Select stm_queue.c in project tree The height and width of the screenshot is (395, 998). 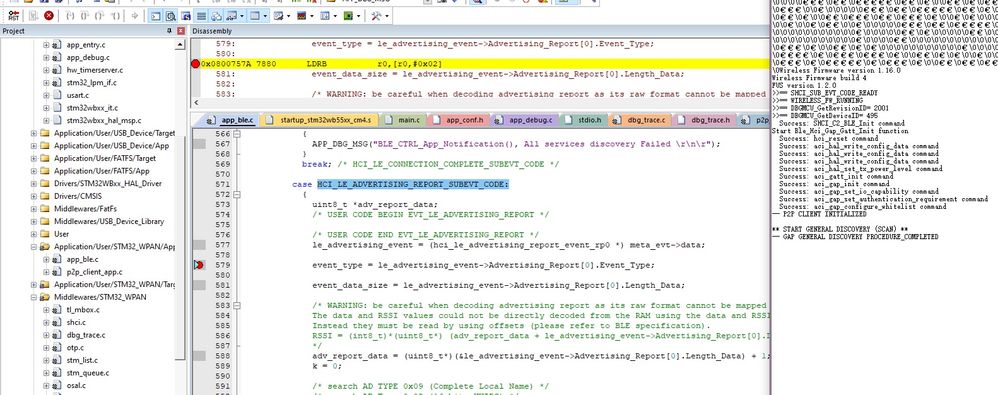(88, 373)
